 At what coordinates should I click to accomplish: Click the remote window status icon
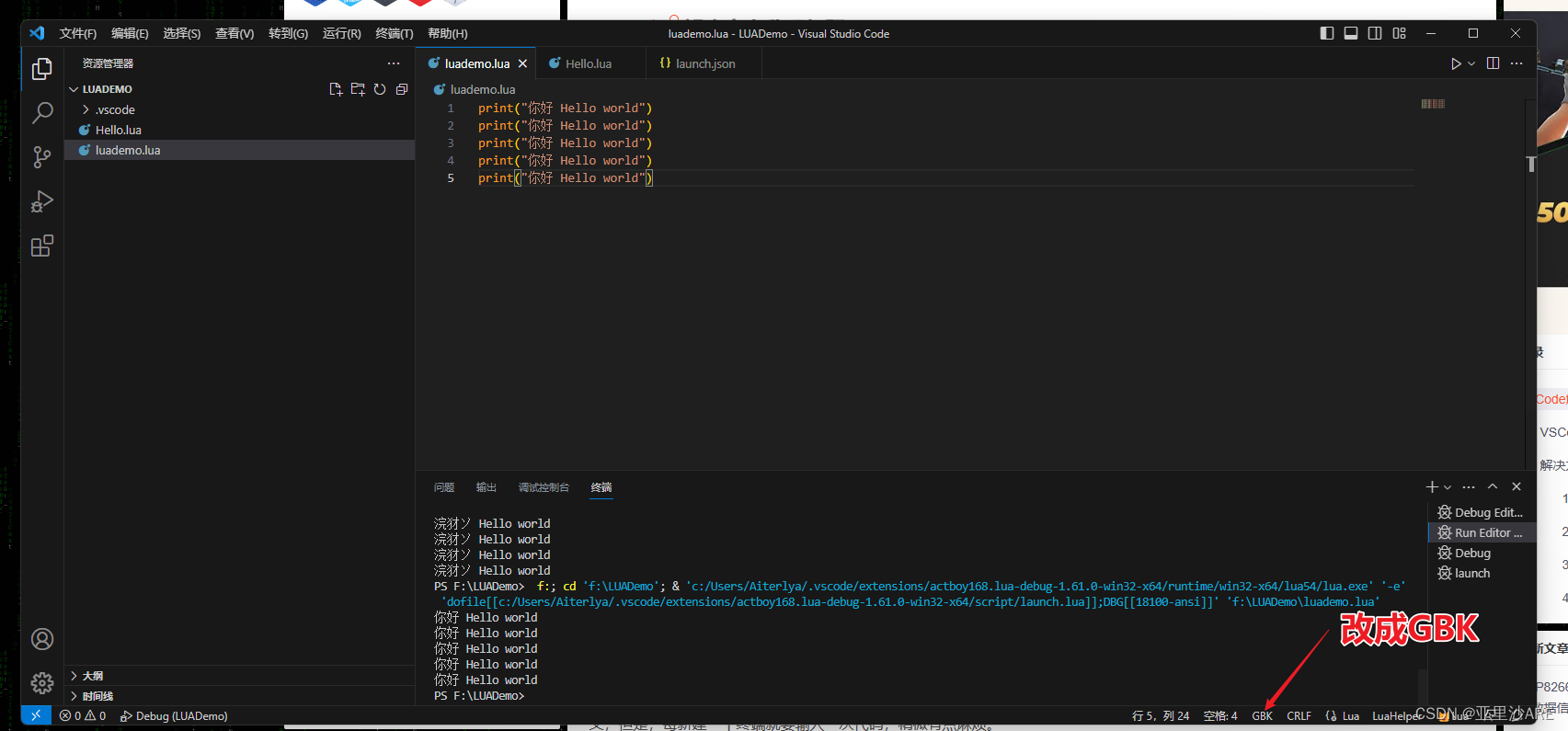tap(36, 715)
